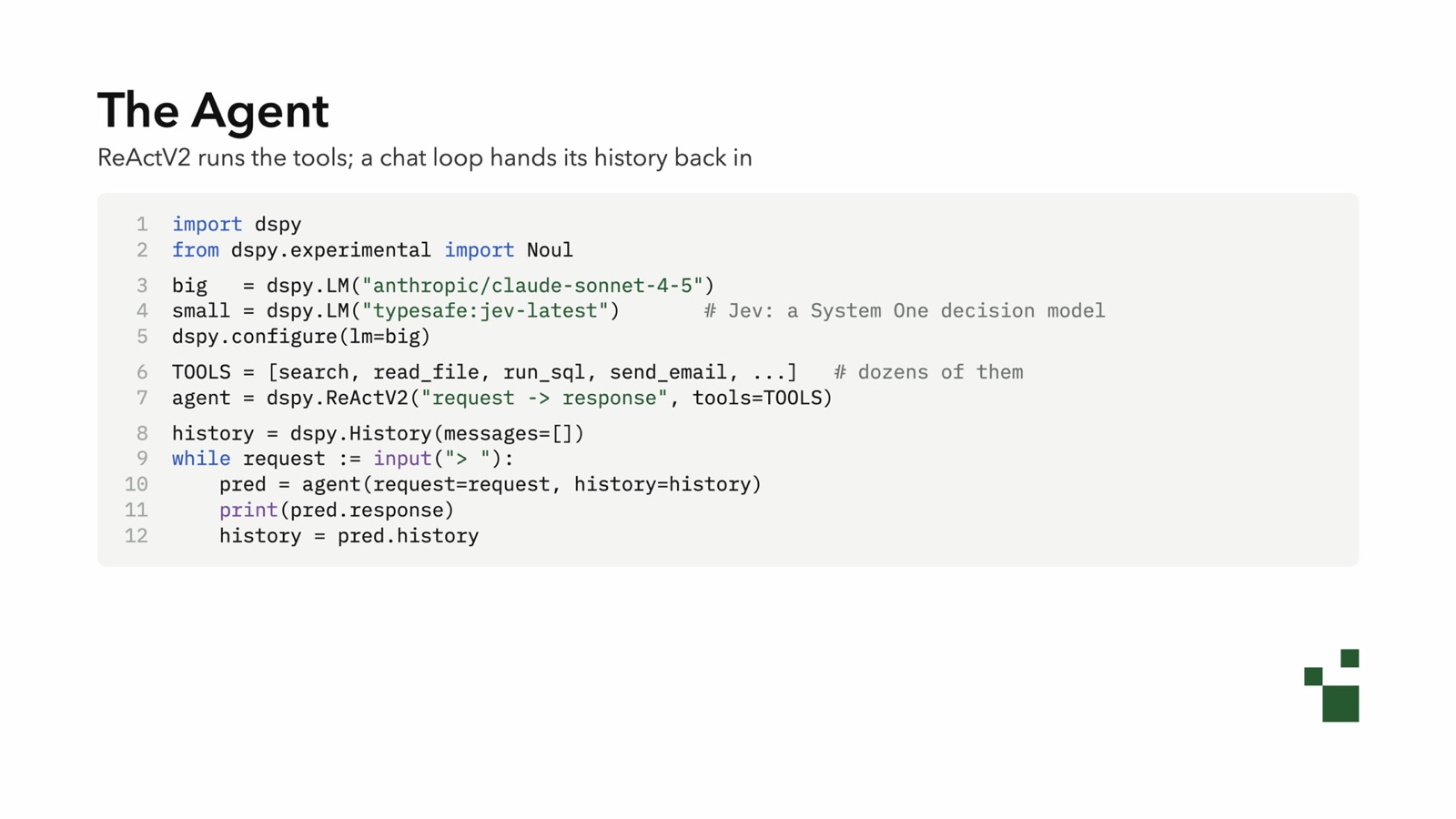Click comment "# dozens of them"
This screenshot has width=1456, height=819.
click(x=928, y=372)
